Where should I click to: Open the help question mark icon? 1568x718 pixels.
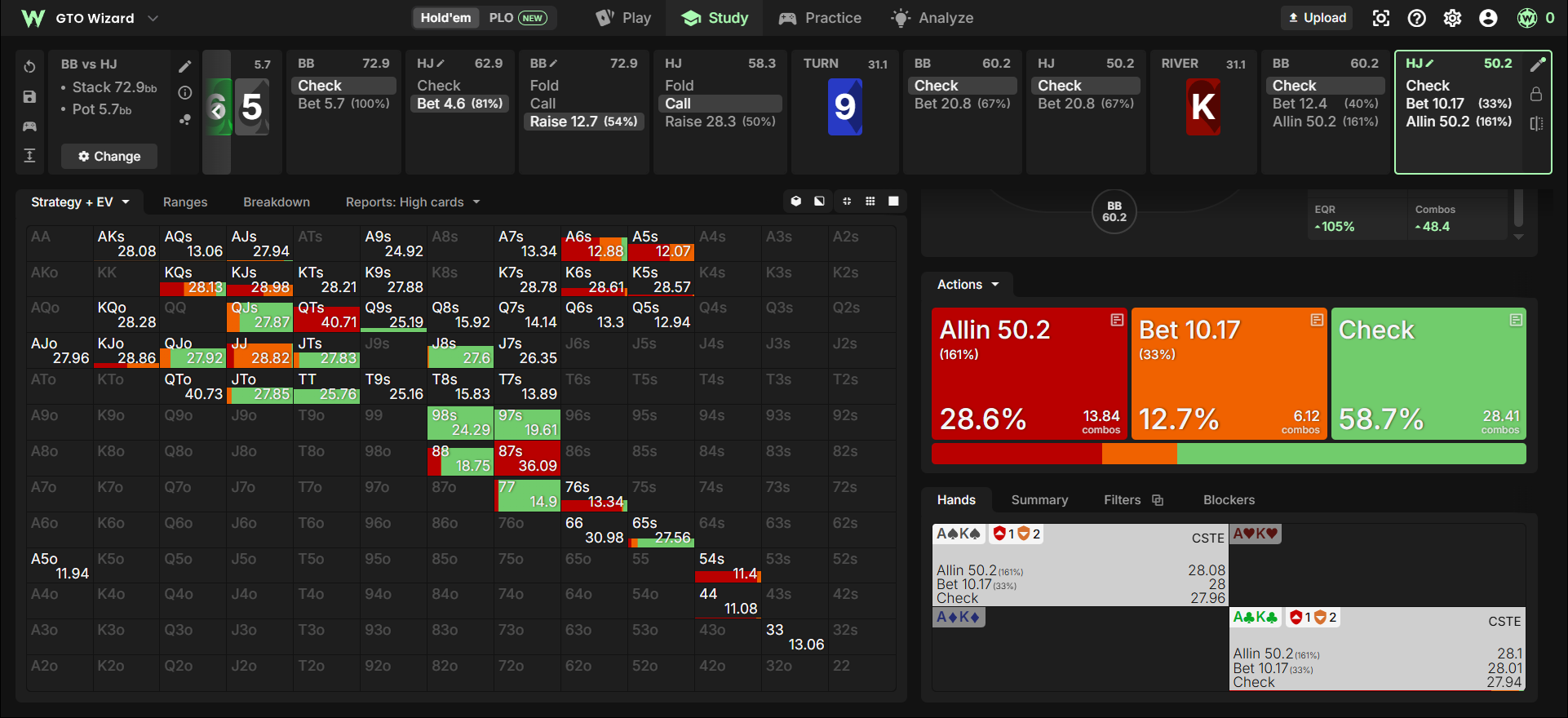[1417, 18]
